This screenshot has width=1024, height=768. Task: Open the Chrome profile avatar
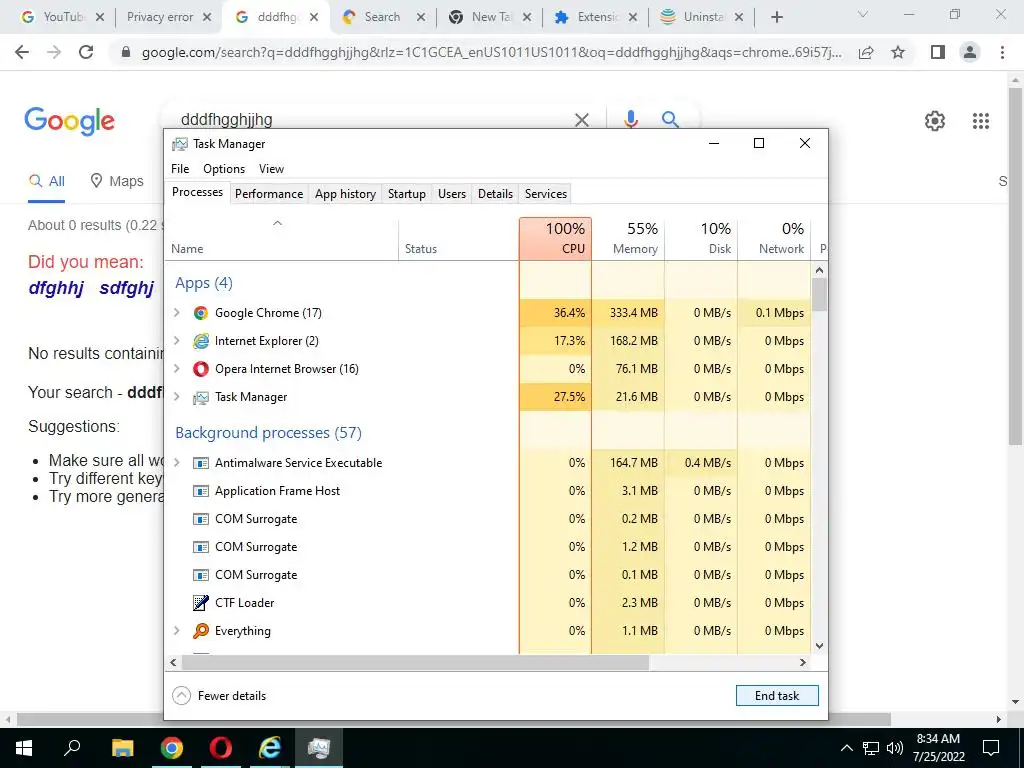(x=970, y=52)
